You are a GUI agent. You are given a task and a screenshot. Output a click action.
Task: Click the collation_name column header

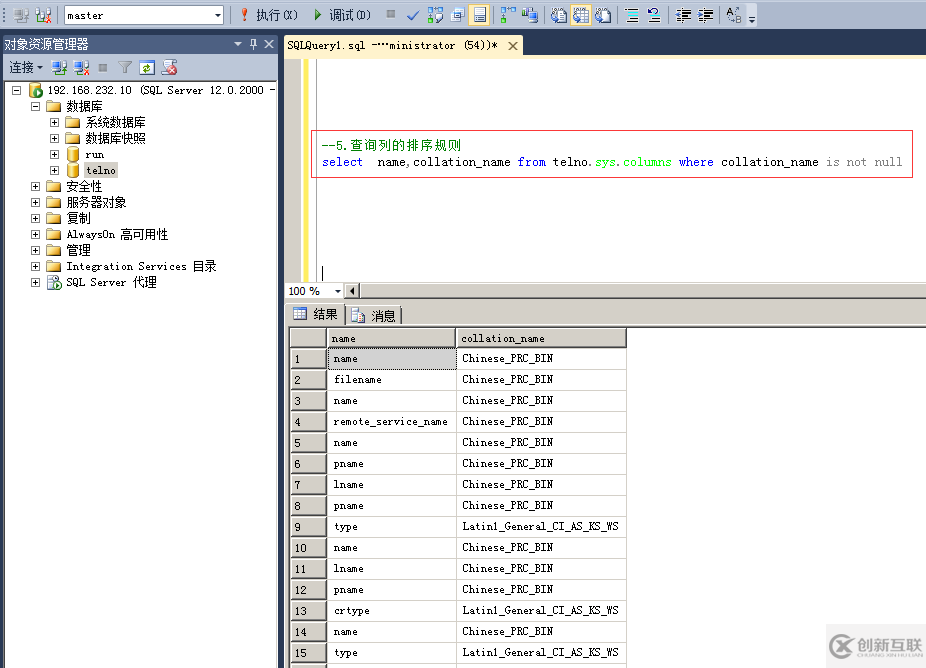click(x=541, y=338)
